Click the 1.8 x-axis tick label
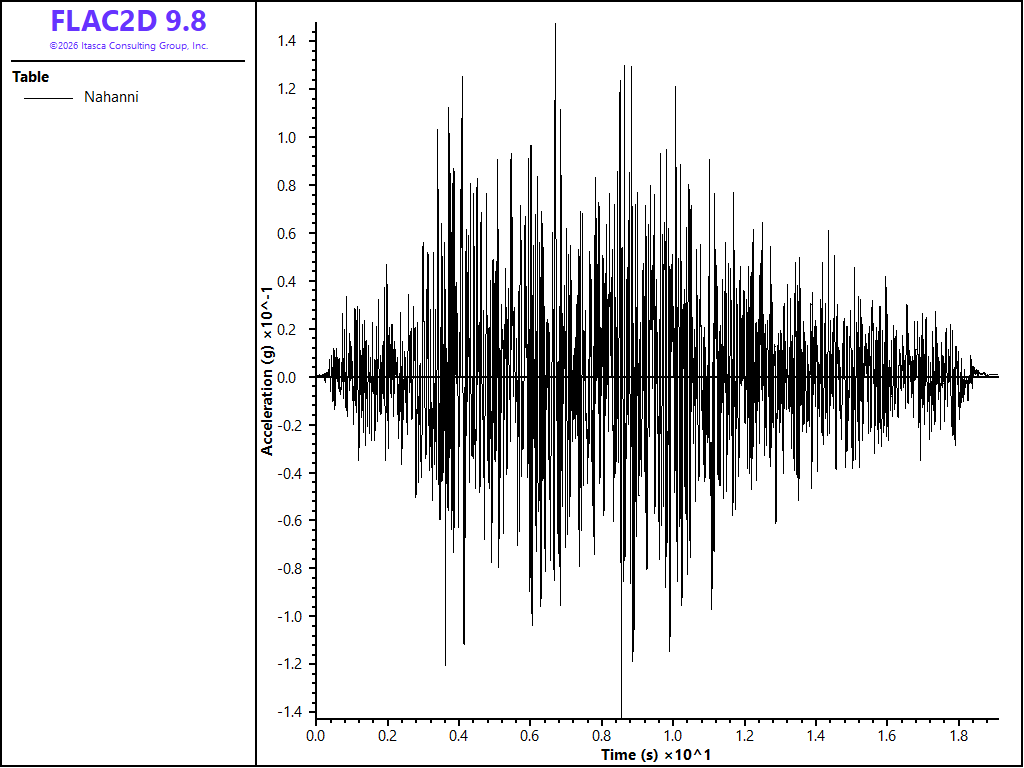 (958, 736)
